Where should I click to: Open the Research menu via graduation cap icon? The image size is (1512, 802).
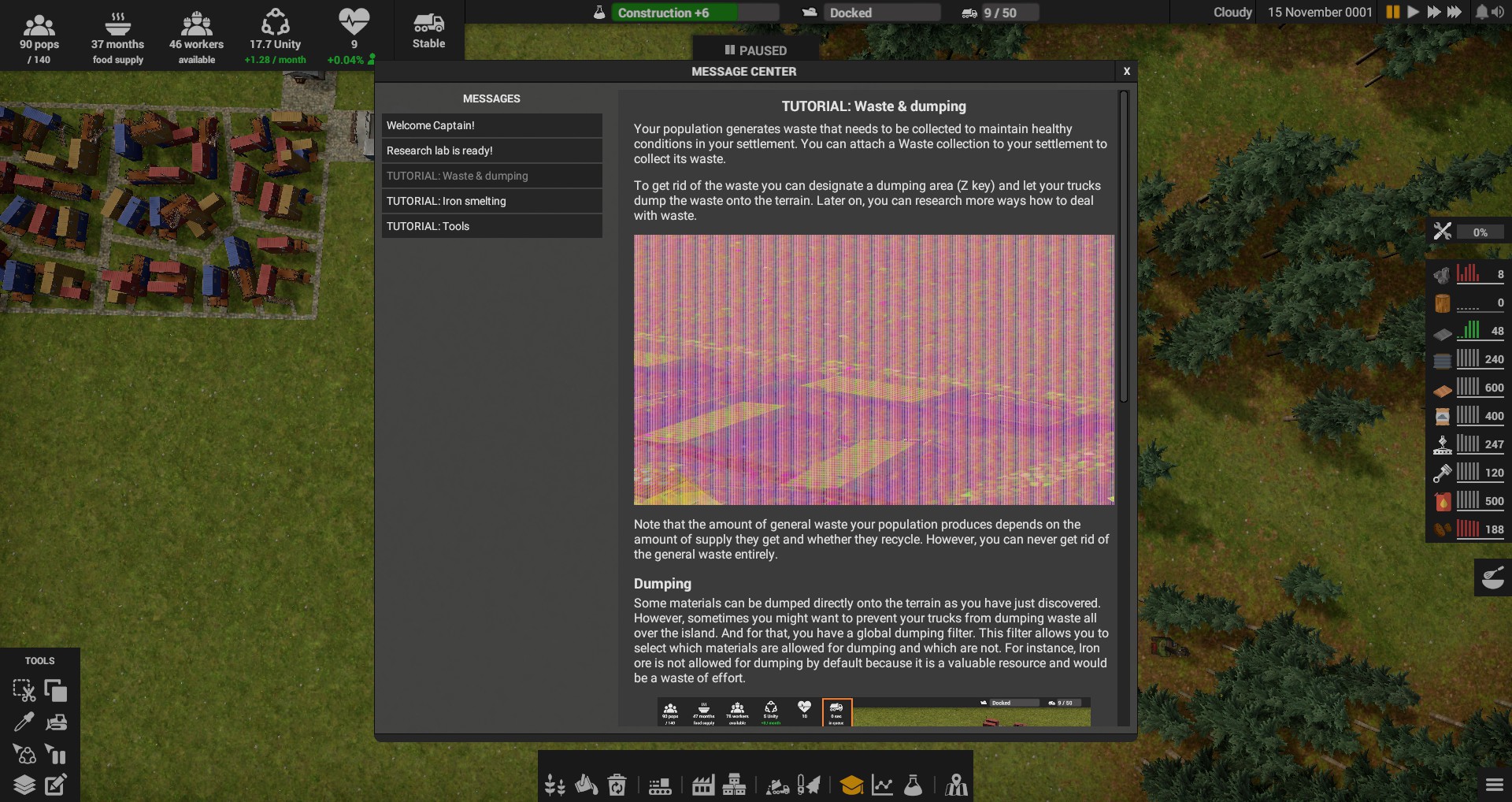(x=852, y=785)
